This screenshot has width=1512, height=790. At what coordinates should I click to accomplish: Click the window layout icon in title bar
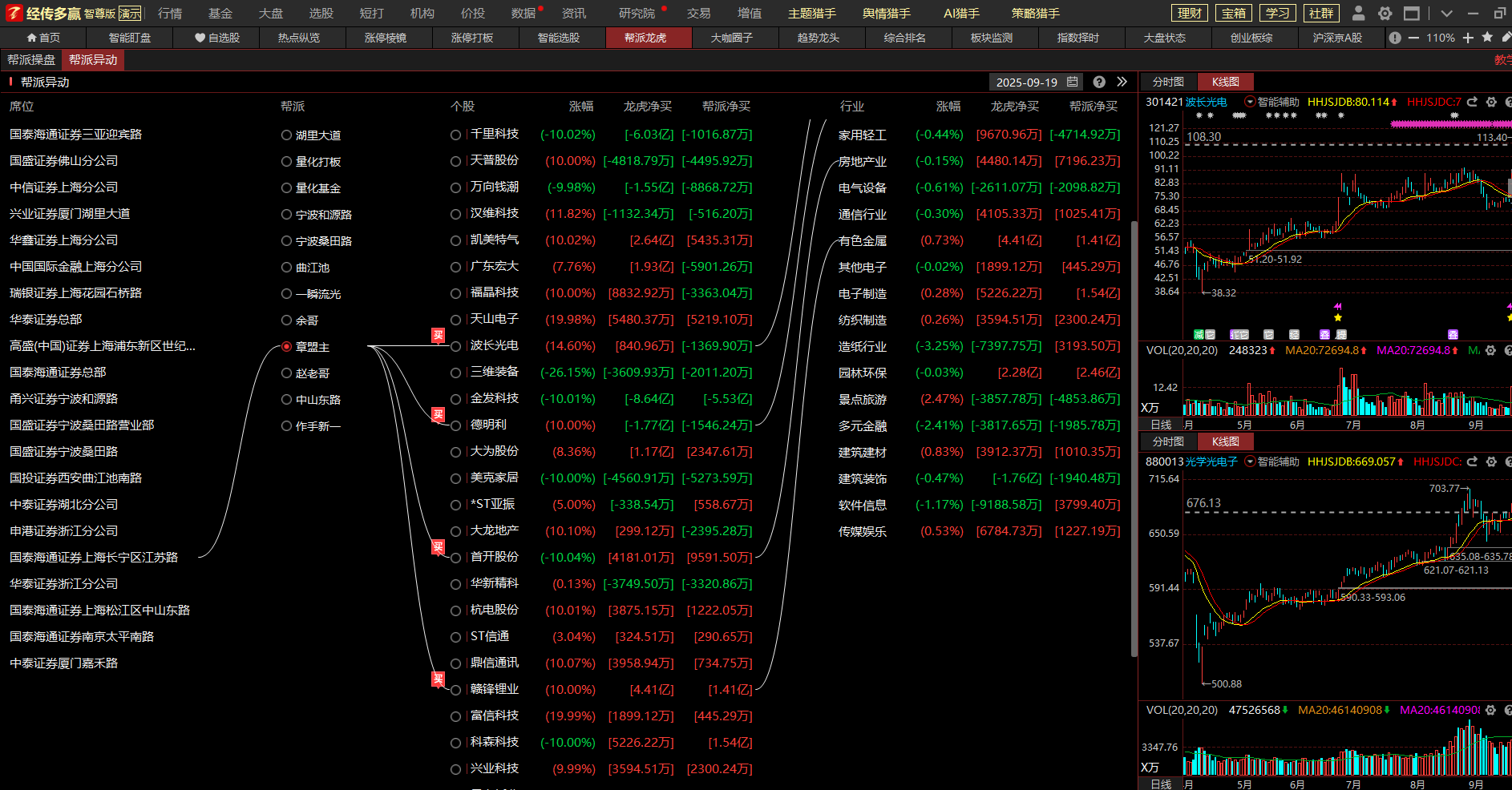click(x=1412, y=13)
